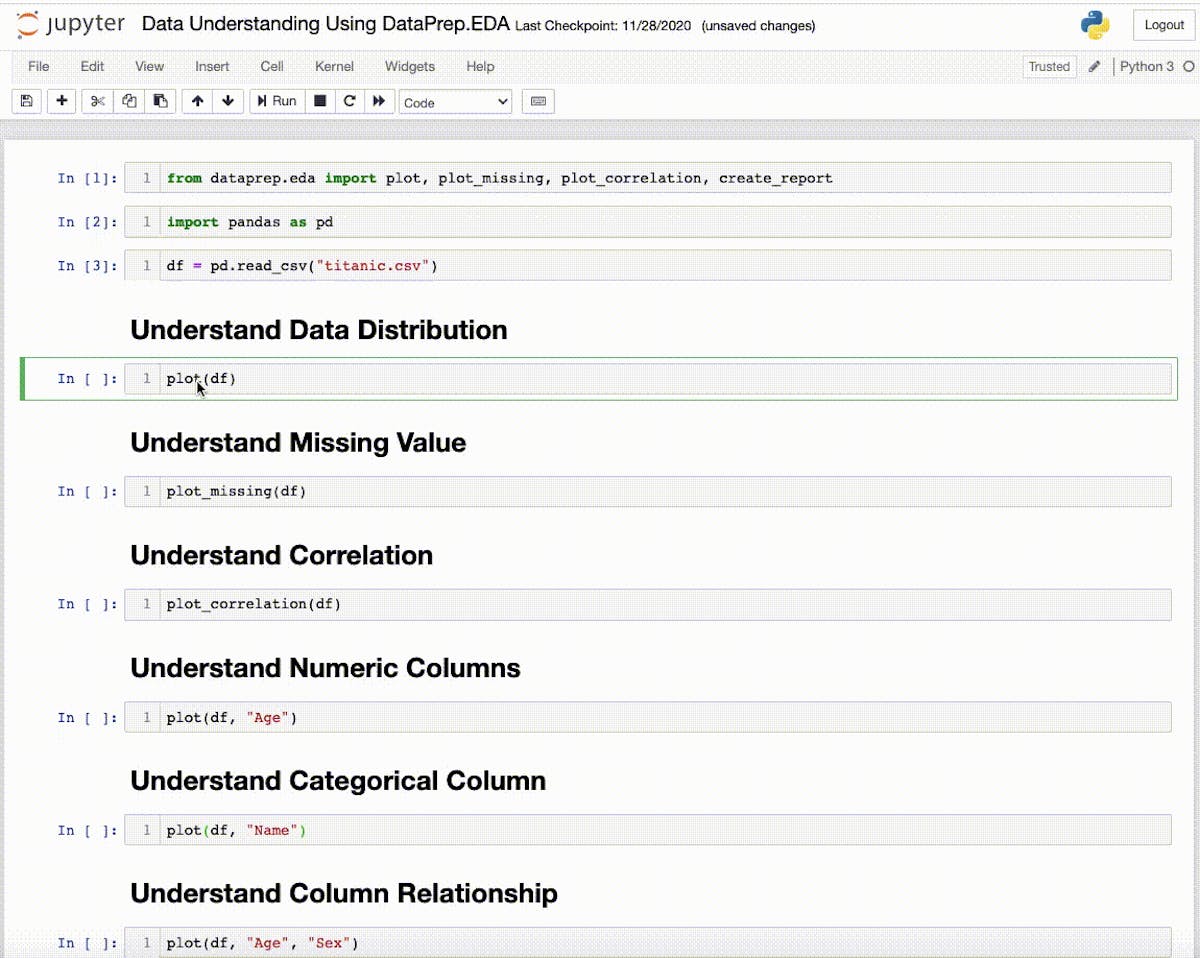Cut selected cells with scissors icon
Screen dimensions: 1200x958
(x=98, y=101)
